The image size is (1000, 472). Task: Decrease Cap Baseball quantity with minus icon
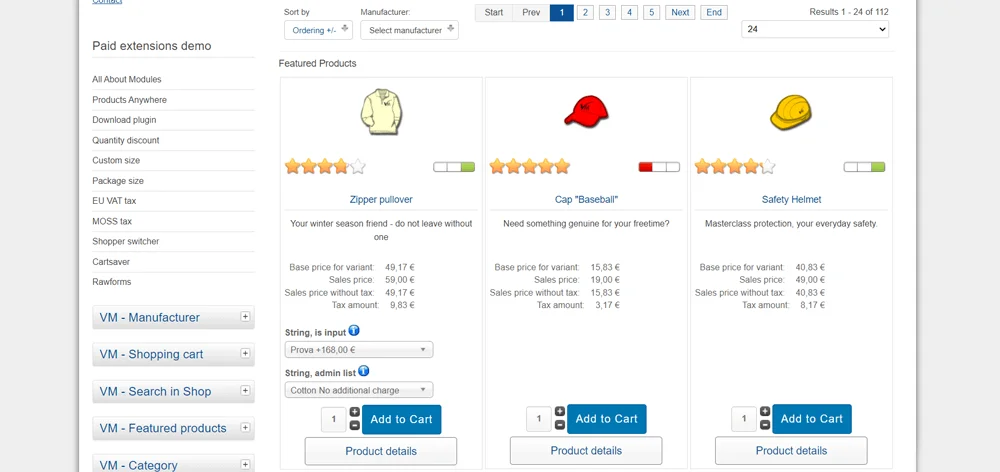pos(560,425)
